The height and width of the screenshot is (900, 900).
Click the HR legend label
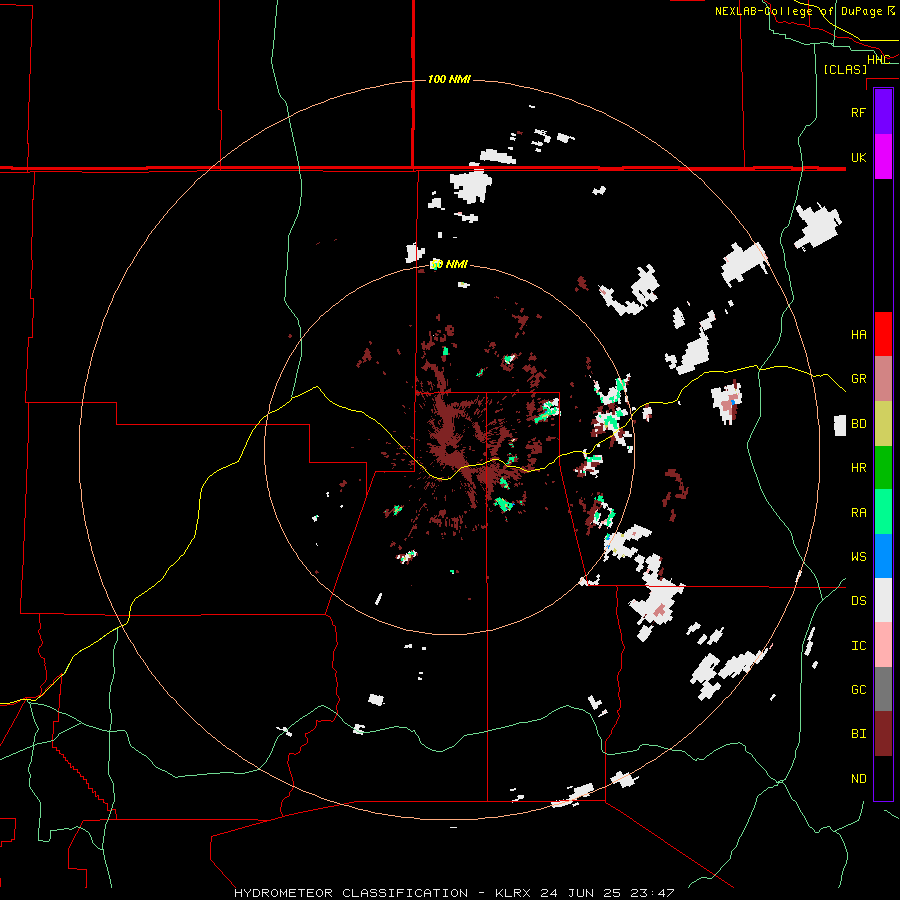858,468
